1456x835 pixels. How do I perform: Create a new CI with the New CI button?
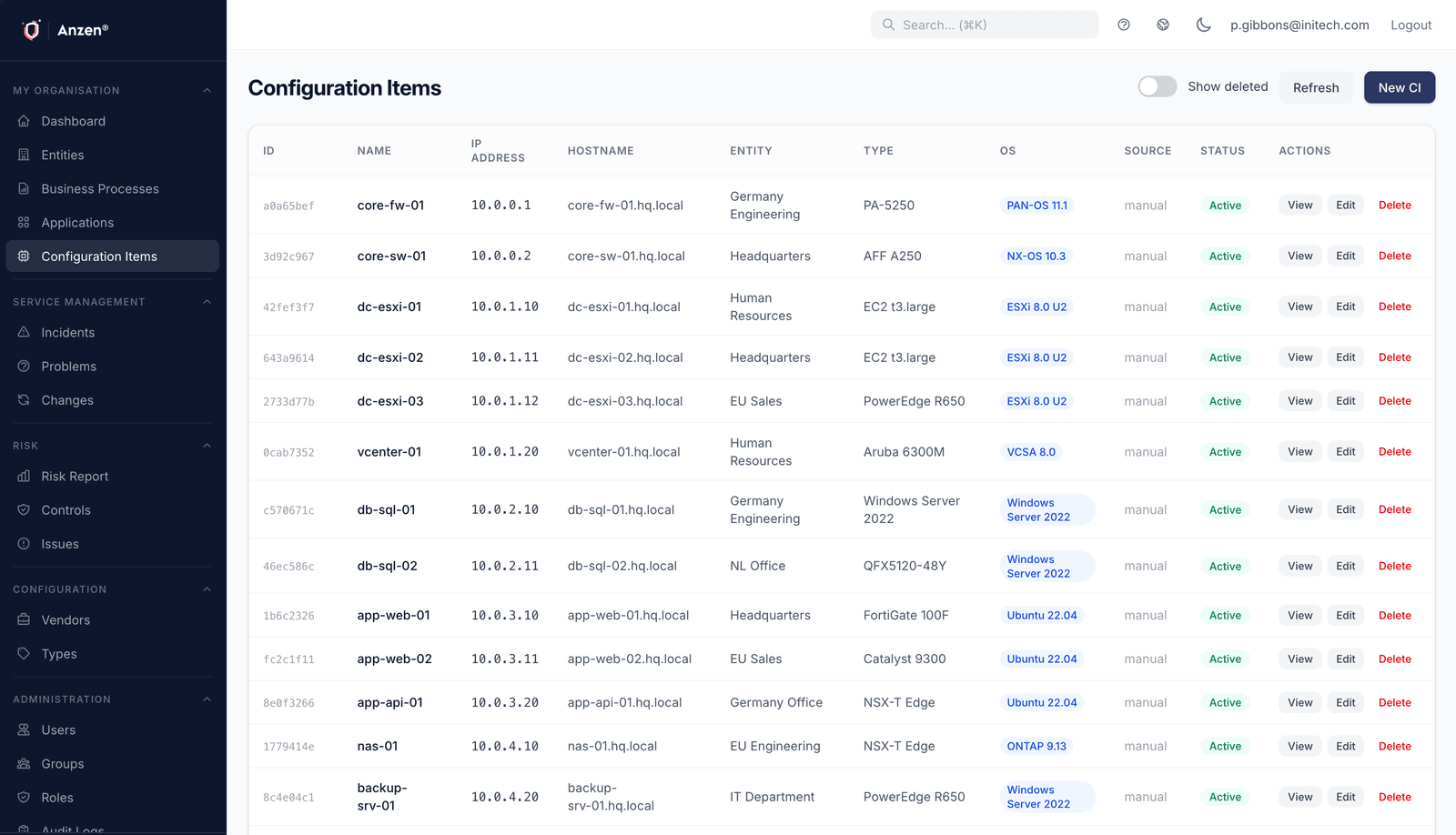pyautogui.click(x=1399, y=87)
